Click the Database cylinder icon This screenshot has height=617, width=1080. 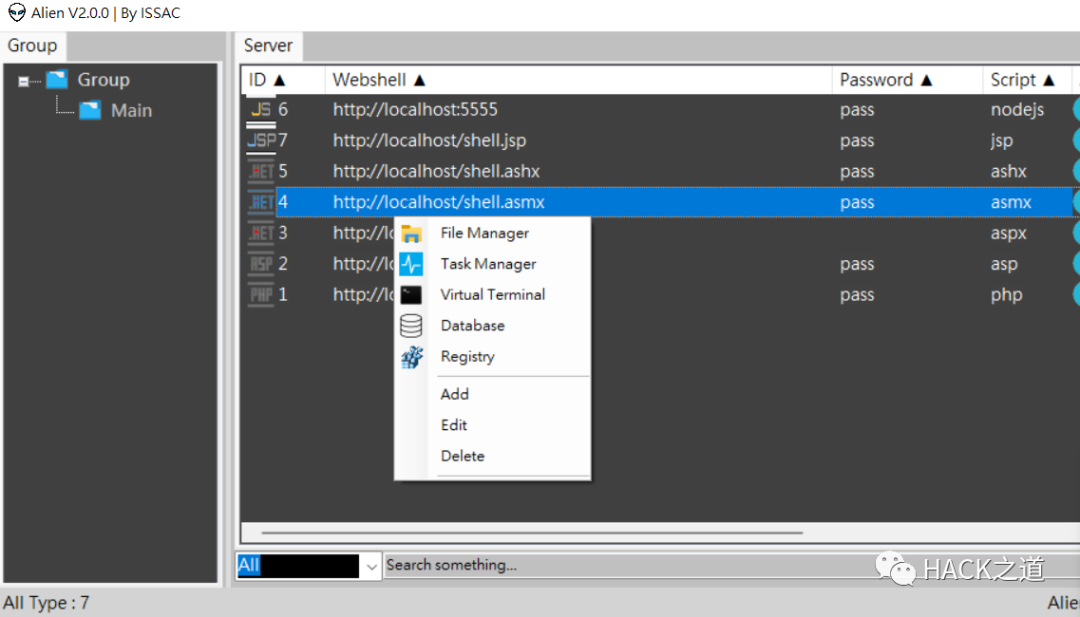(x=411, y=326)
